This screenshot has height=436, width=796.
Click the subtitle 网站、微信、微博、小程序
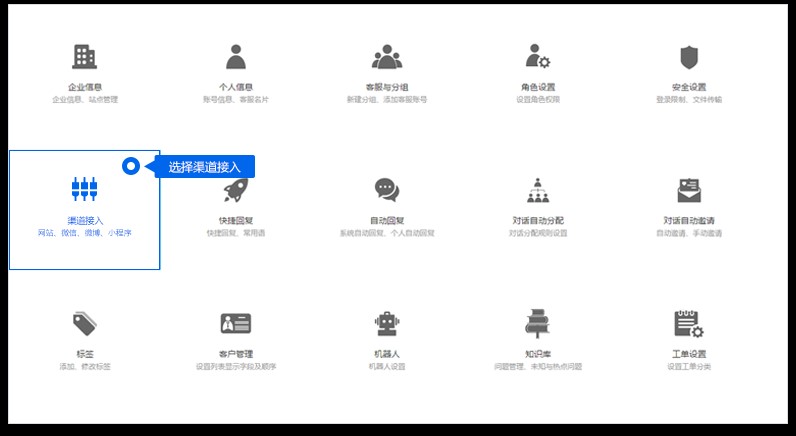(x=85, y=233)
